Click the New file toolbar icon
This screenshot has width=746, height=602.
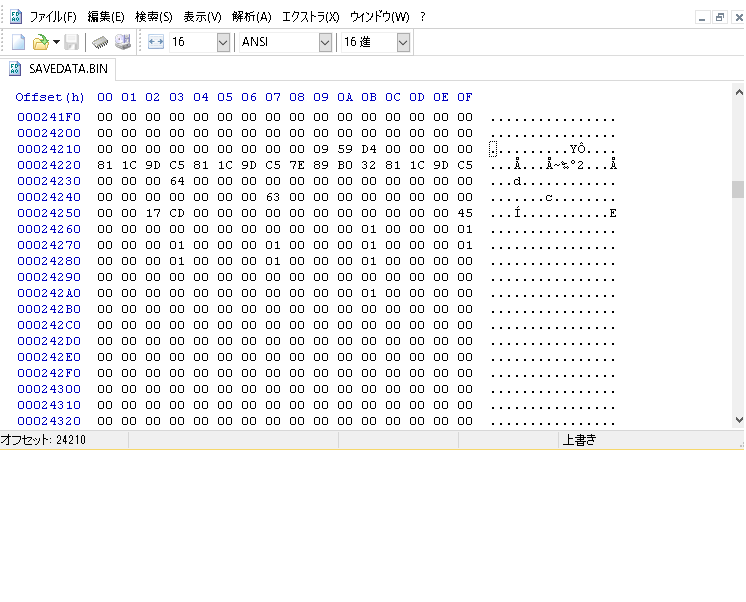(18, 42)
